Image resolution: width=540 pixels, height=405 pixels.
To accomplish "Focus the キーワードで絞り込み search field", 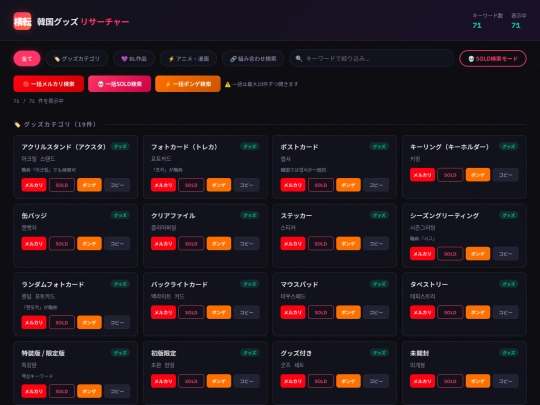I will pyautogui.click(x=372, y=59).
